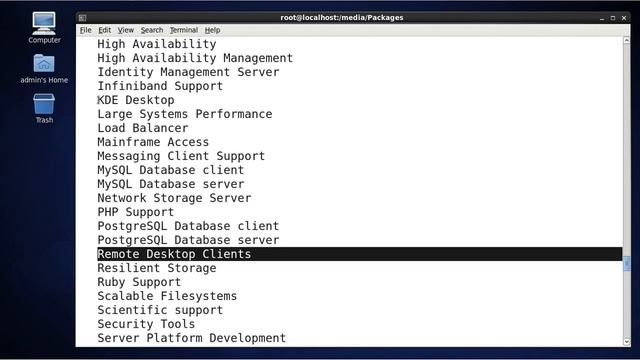Click the 'High Availability' line

[x=157, y=44]
